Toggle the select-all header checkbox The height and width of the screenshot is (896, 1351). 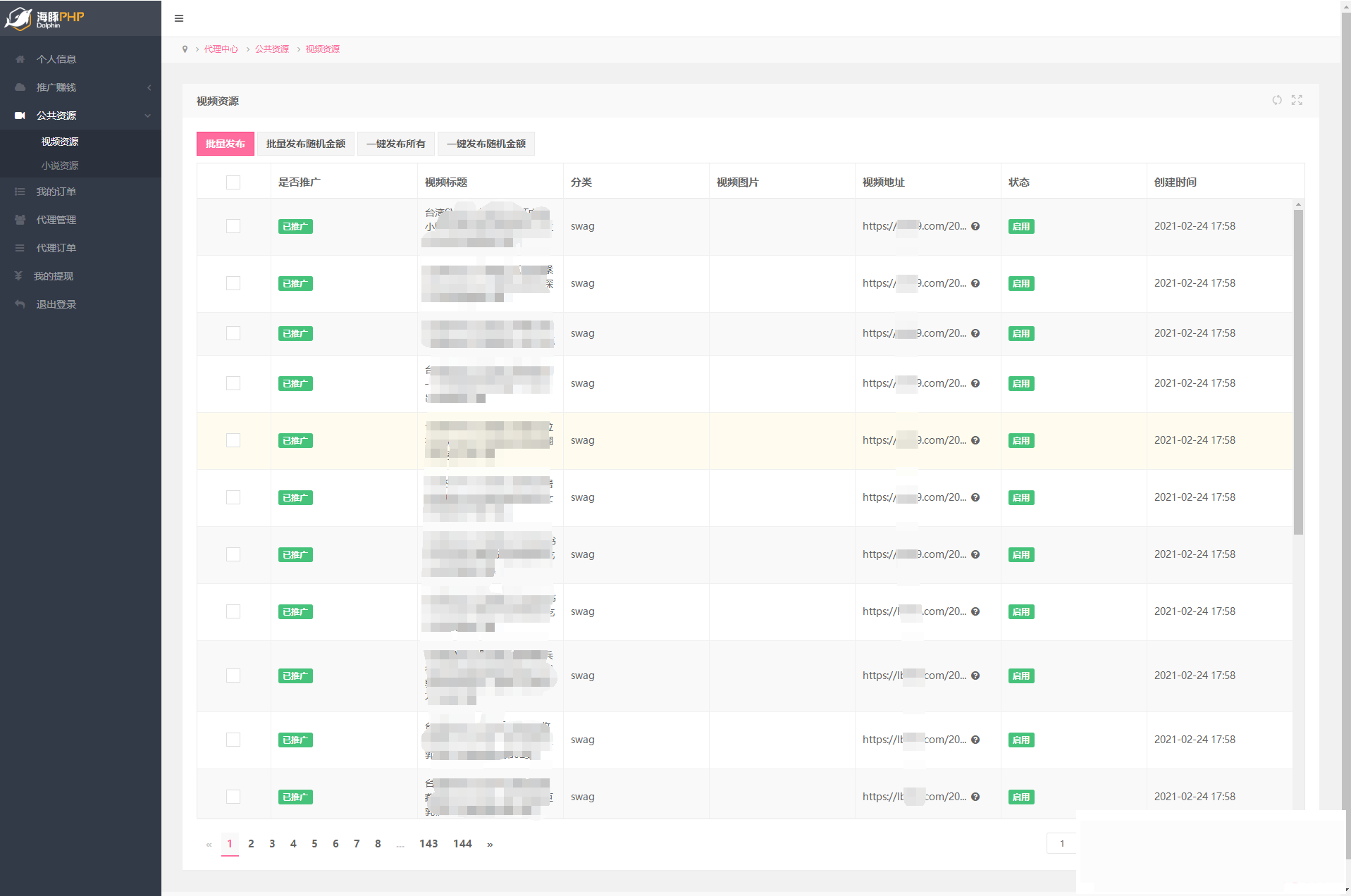pos(233,182)
